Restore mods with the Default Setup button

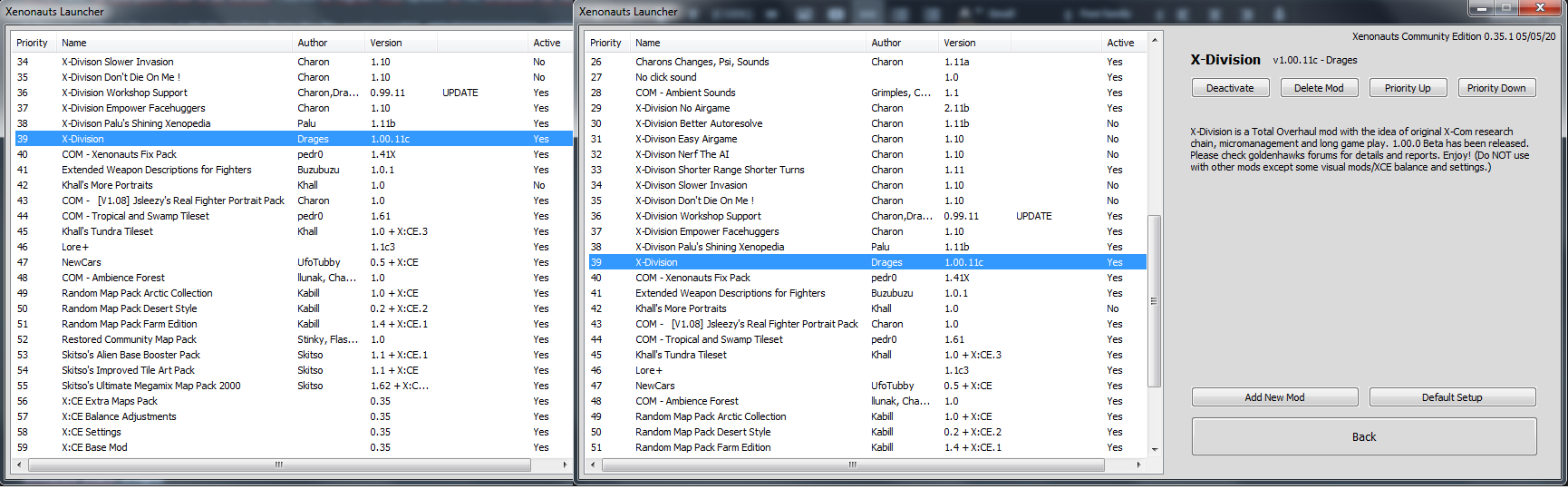click(1452, 397)
